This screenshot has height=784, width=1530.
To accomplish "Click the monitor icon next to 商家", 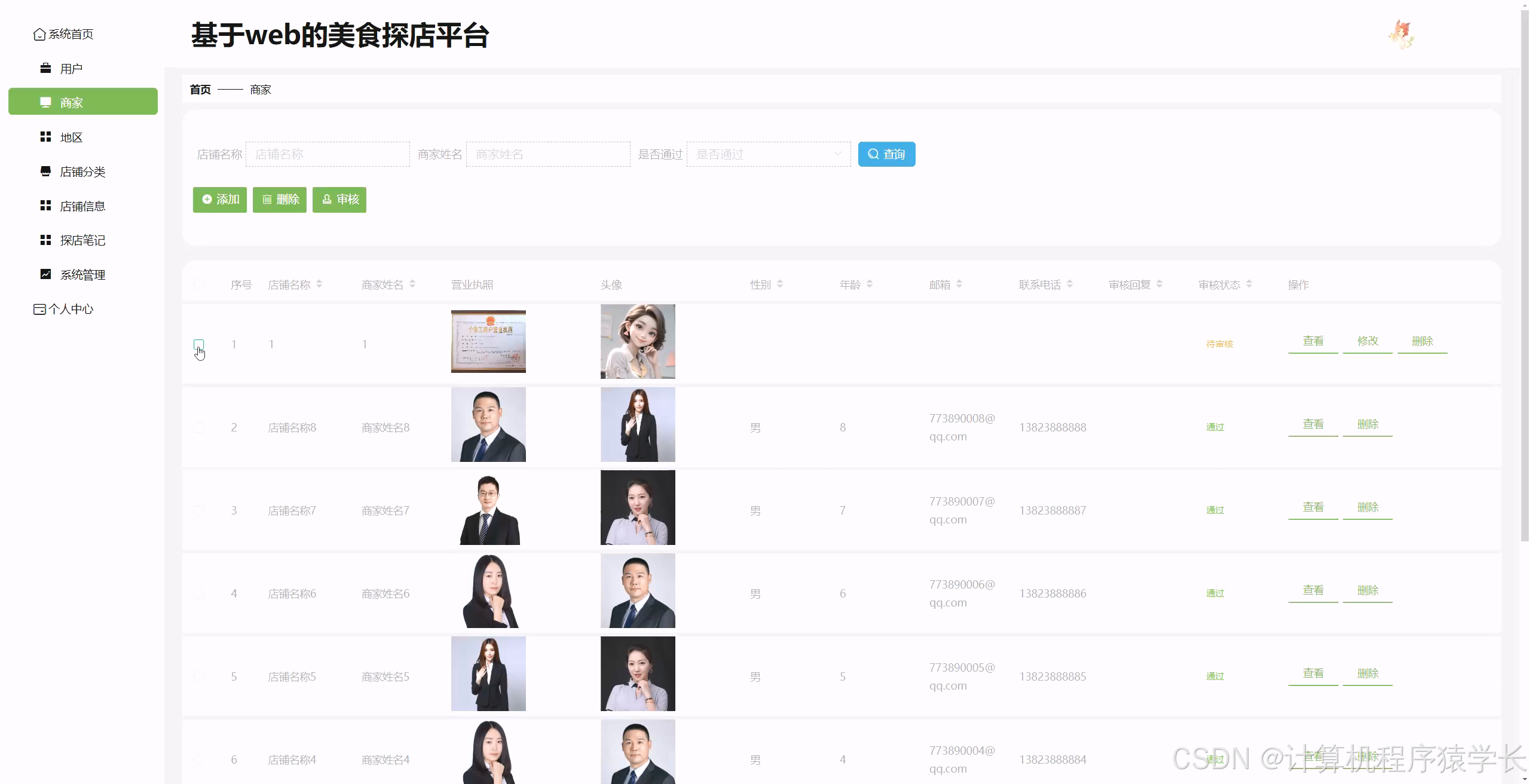I will pos(45,102).
